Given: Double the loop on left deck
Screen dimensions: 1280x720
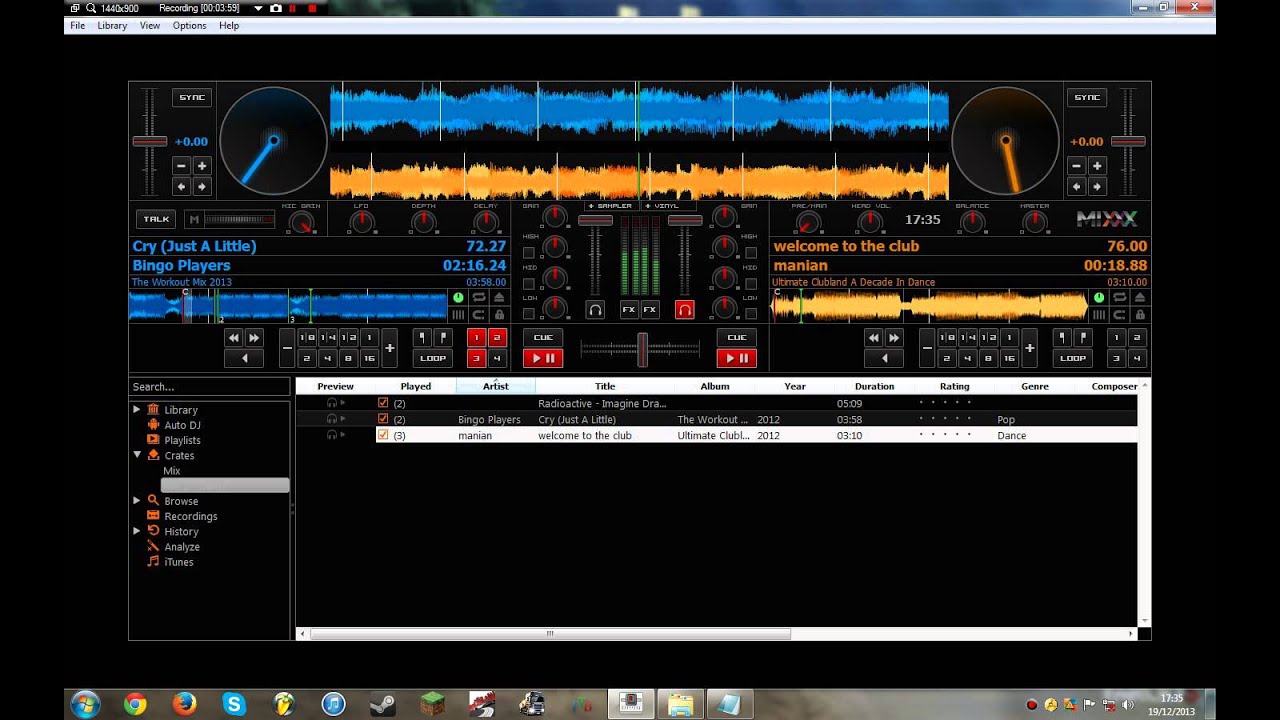Looking at the screenshot, I should point(390,348).
